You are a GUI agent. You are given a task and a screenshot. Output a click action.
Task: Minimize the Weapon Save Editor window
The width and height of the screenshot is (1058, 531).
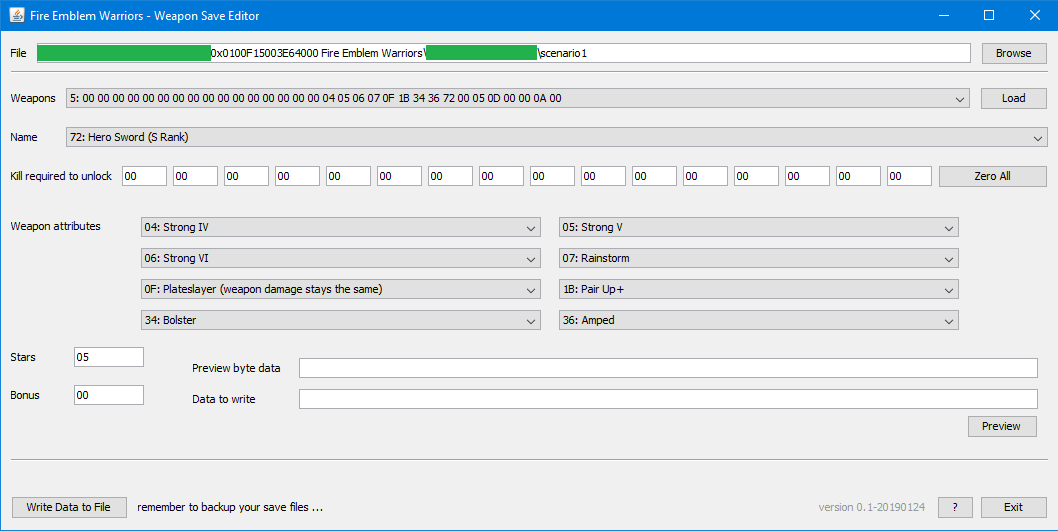944,15
